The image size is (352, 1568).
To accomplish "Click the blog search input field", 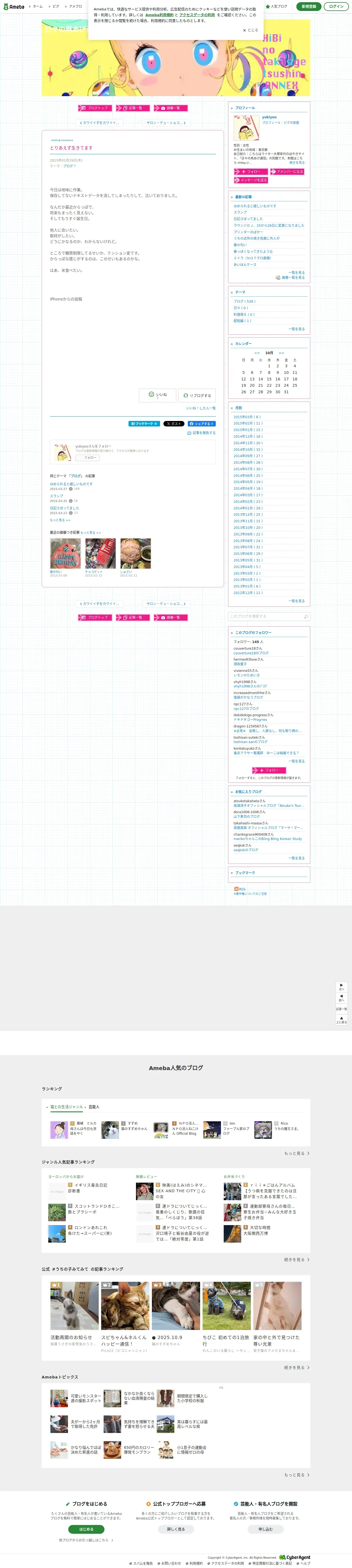I will (265, 617).
